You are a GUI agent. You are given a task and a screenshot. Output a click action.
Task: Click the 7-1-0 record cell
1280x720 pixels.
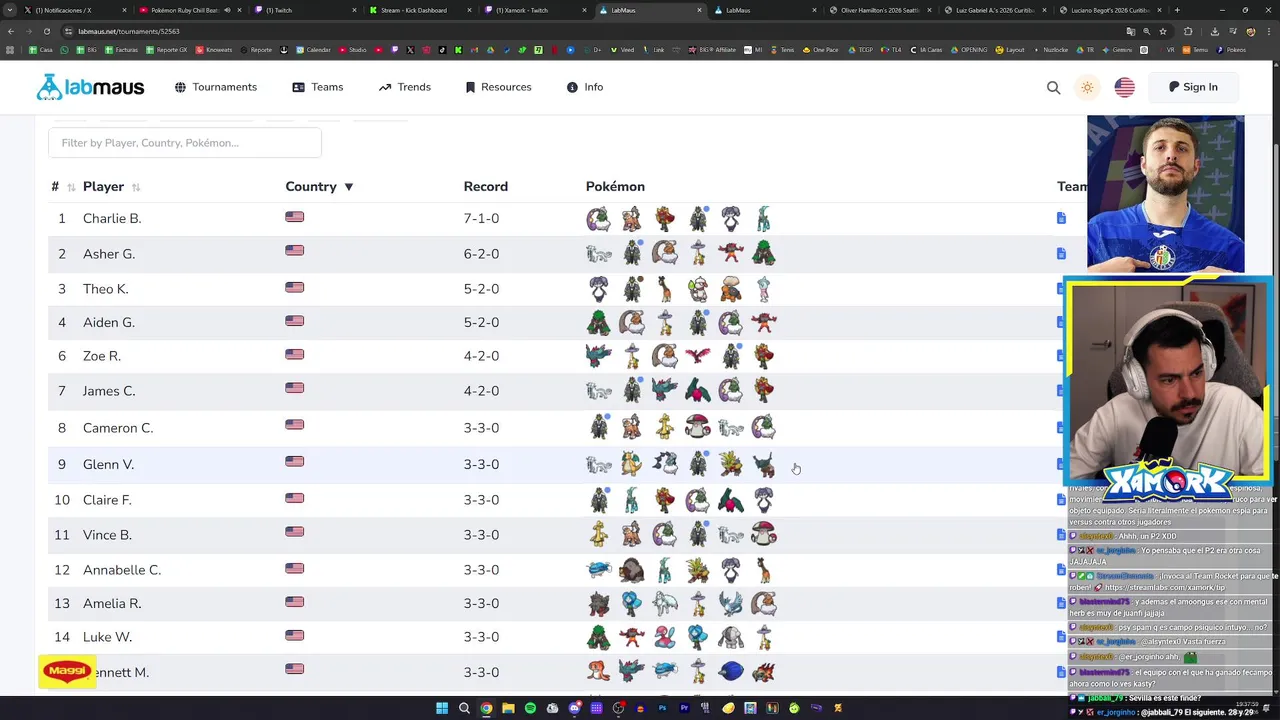click(x=481, y=218)
